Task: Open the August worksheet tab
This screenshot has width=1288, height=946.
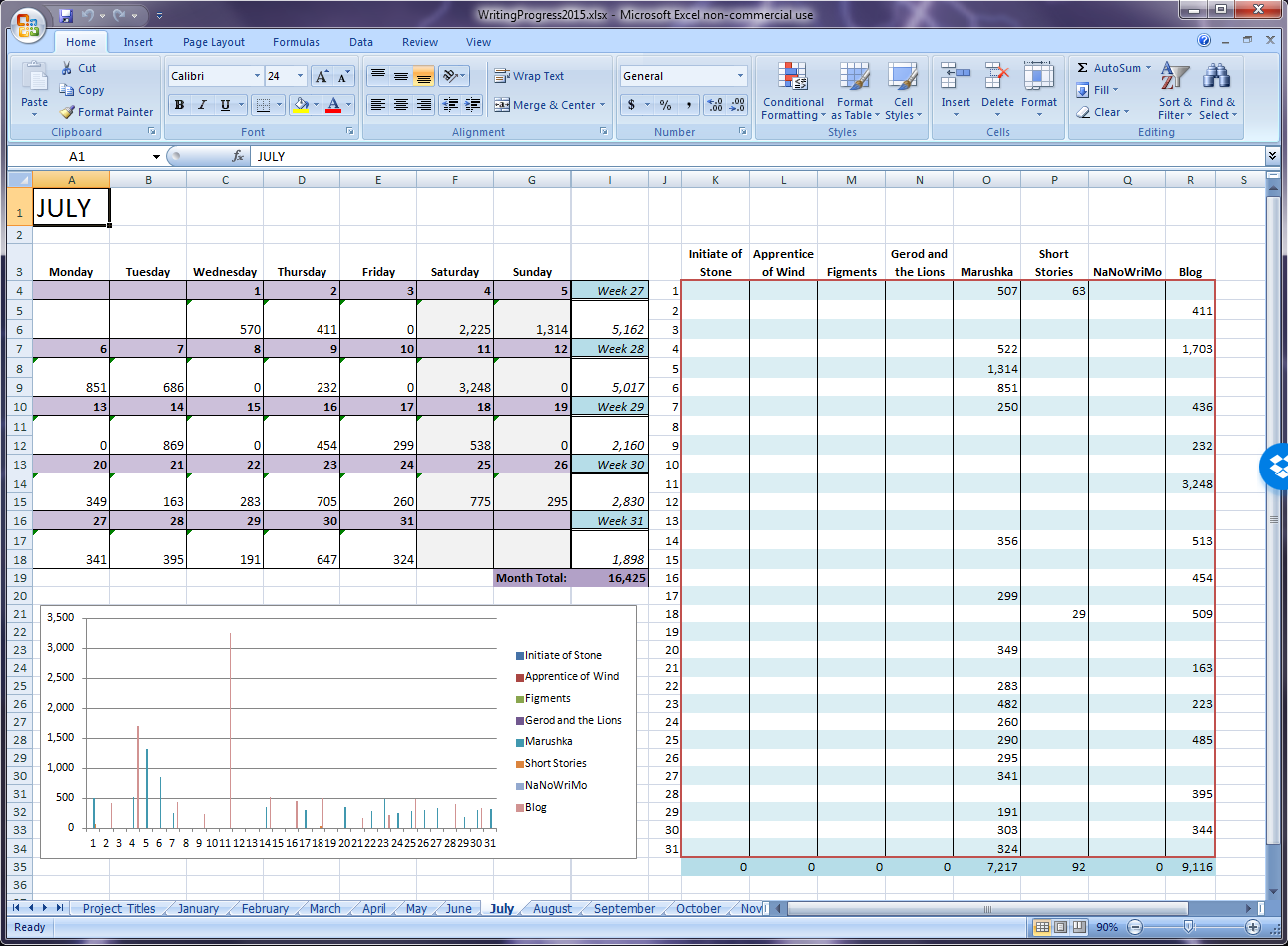Action: 552,908
